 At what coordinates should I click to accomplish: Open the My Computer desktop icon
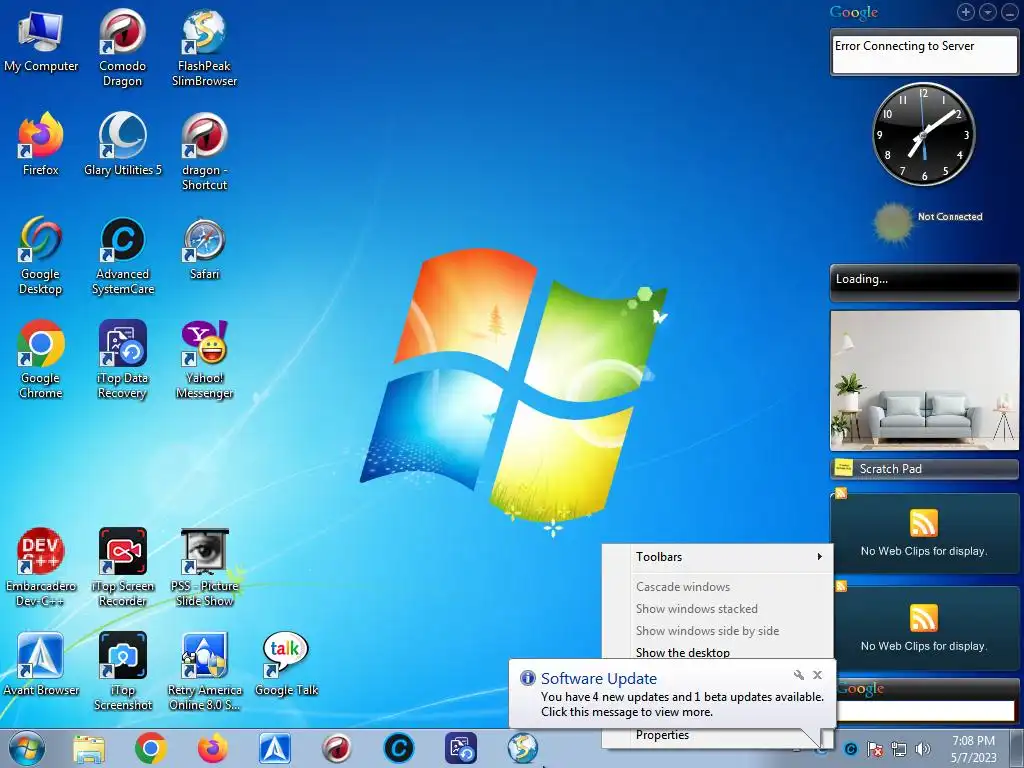point(40,40)
